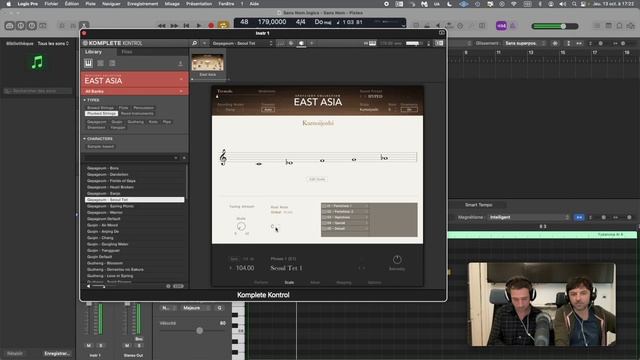Select preset Guqin Default
This screenshot has width=640, height=360.
coord(134,257)
